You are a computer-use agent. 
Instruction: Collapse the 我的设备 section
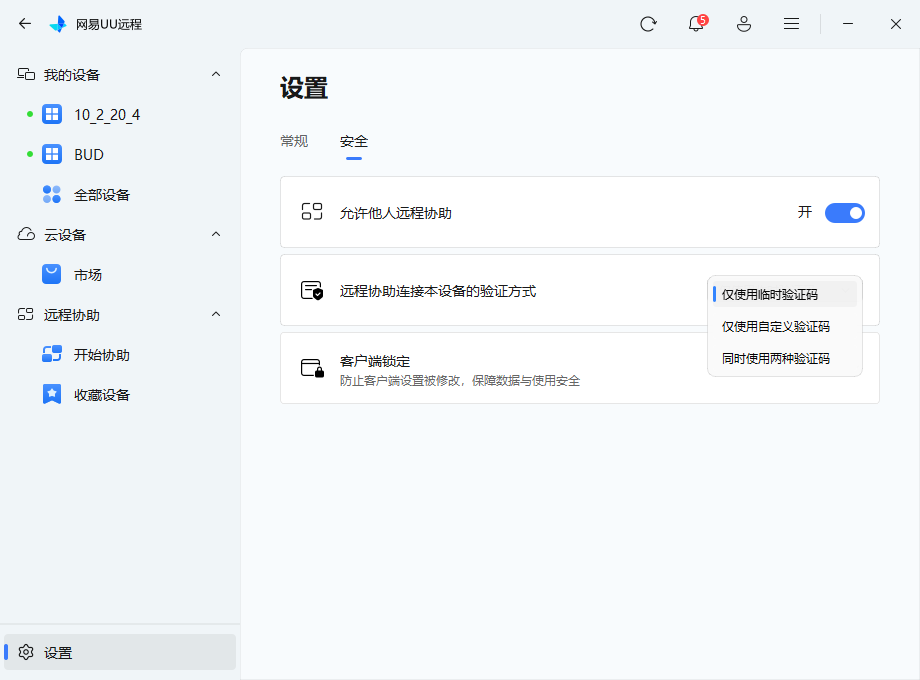[x=216, y=75]
